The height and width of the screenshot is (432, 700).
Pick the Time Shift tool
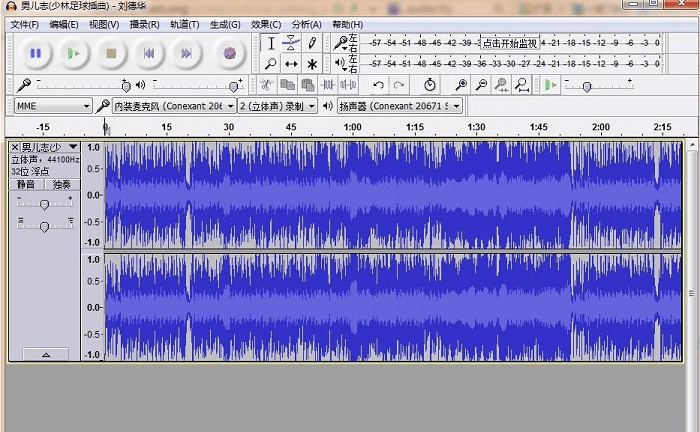291,64
